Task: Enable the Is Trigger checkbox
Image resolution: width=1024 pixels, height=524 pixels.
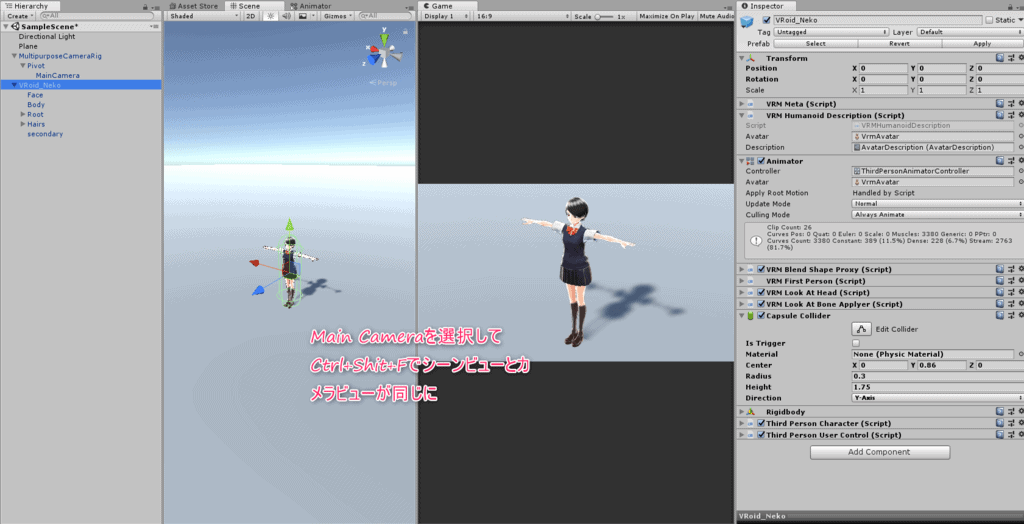Action: [855, 342]
